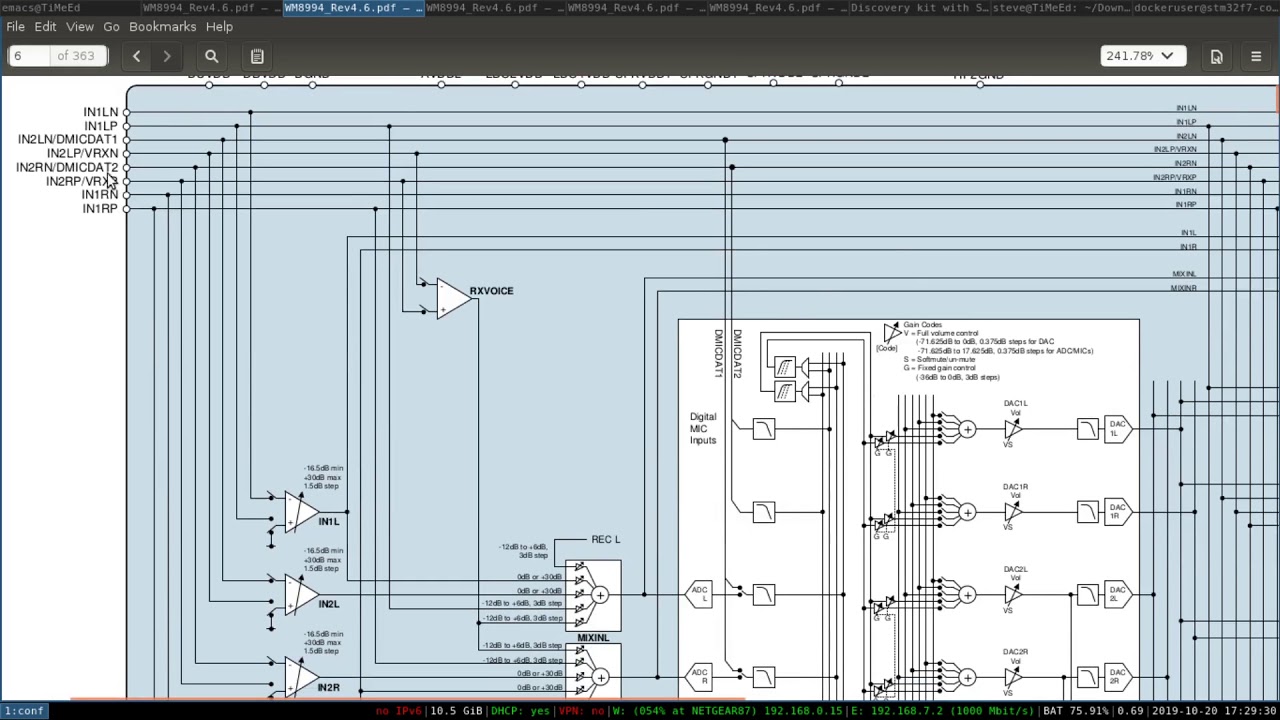Open the File menu
The image size is (1280, 720).
(x=15, y=26)
